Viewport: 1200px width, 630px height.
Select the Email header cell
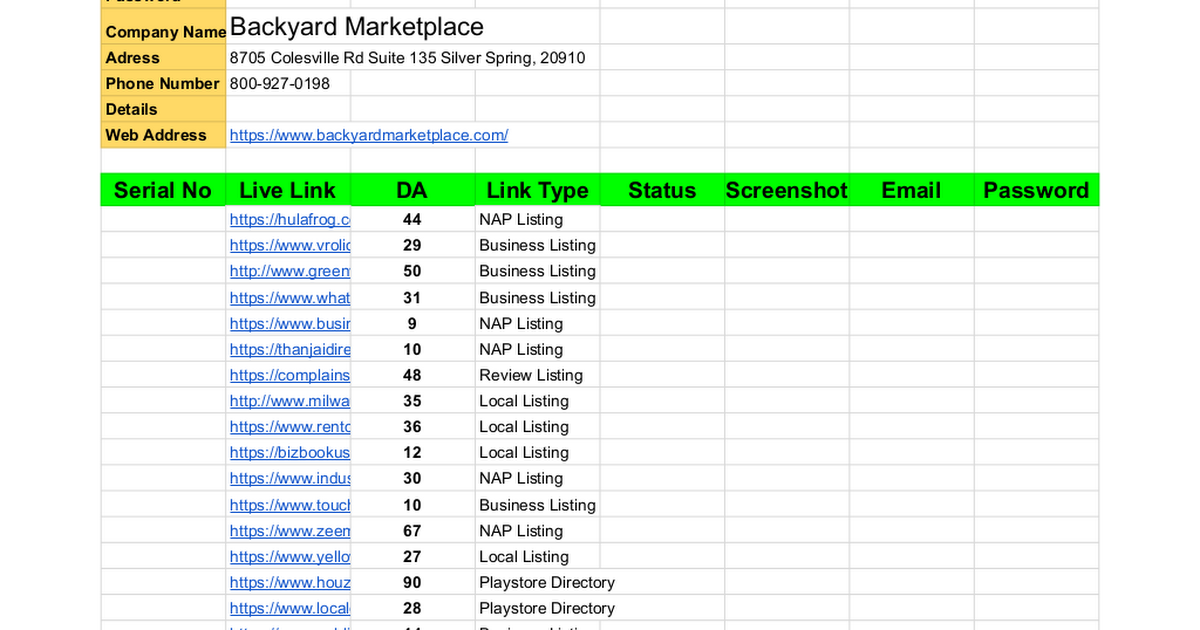click(x=911, y=190)
